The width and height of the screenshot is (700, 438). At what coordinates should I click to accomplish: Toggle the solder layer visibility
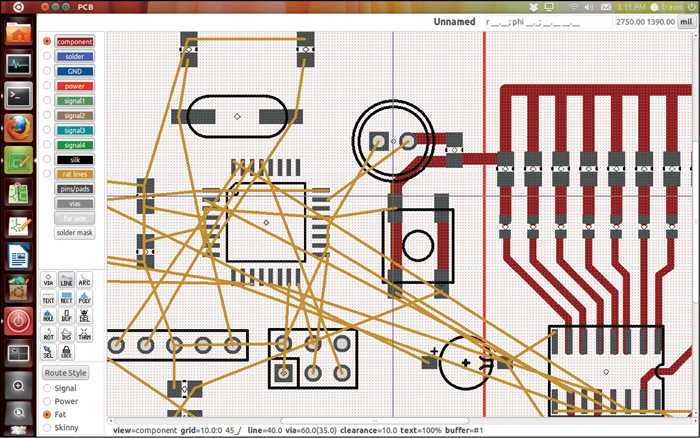tap(75, 57)
